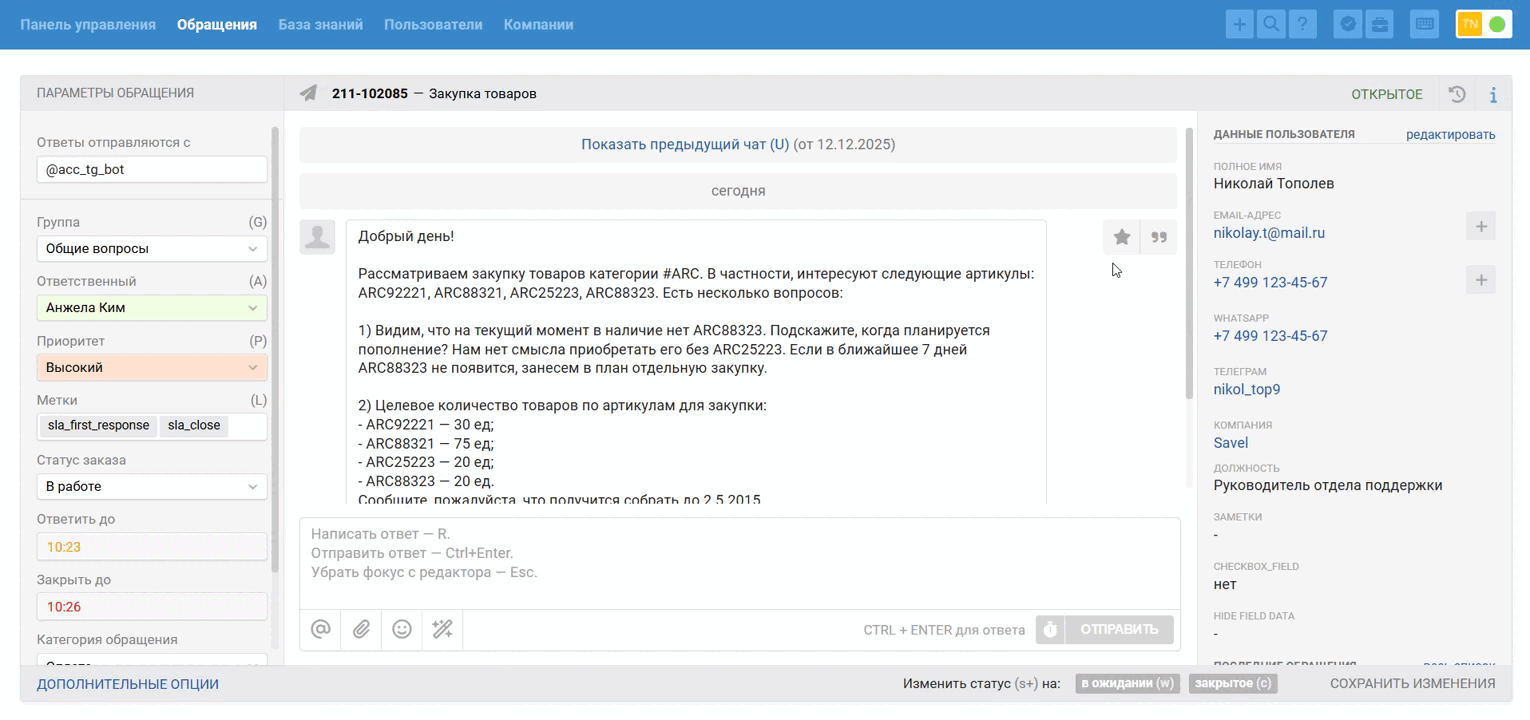The height and width of the screenshot is (720, 1530).
Task: Click the briefcase icon in header
Action: [1380, 25]
